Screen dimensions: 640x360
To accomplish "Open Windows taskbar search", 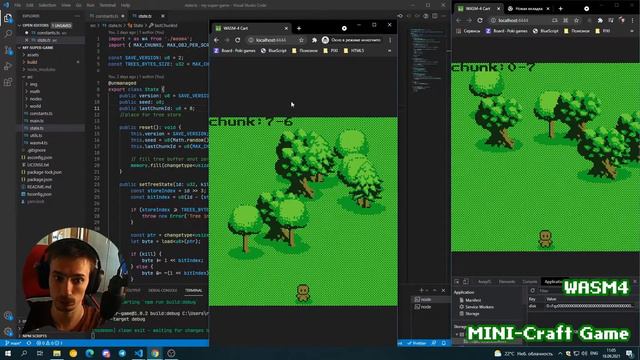I will point(24,353).
